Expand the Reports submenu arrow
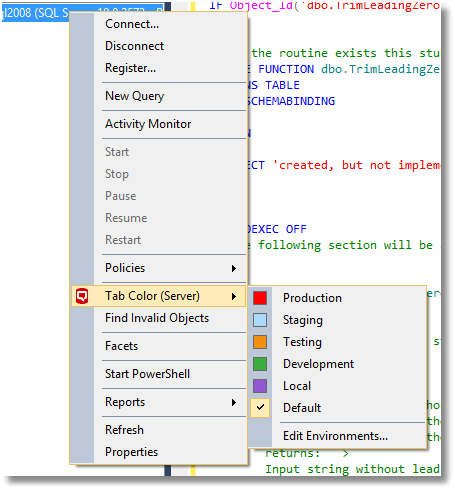 [x=234, y=402]
